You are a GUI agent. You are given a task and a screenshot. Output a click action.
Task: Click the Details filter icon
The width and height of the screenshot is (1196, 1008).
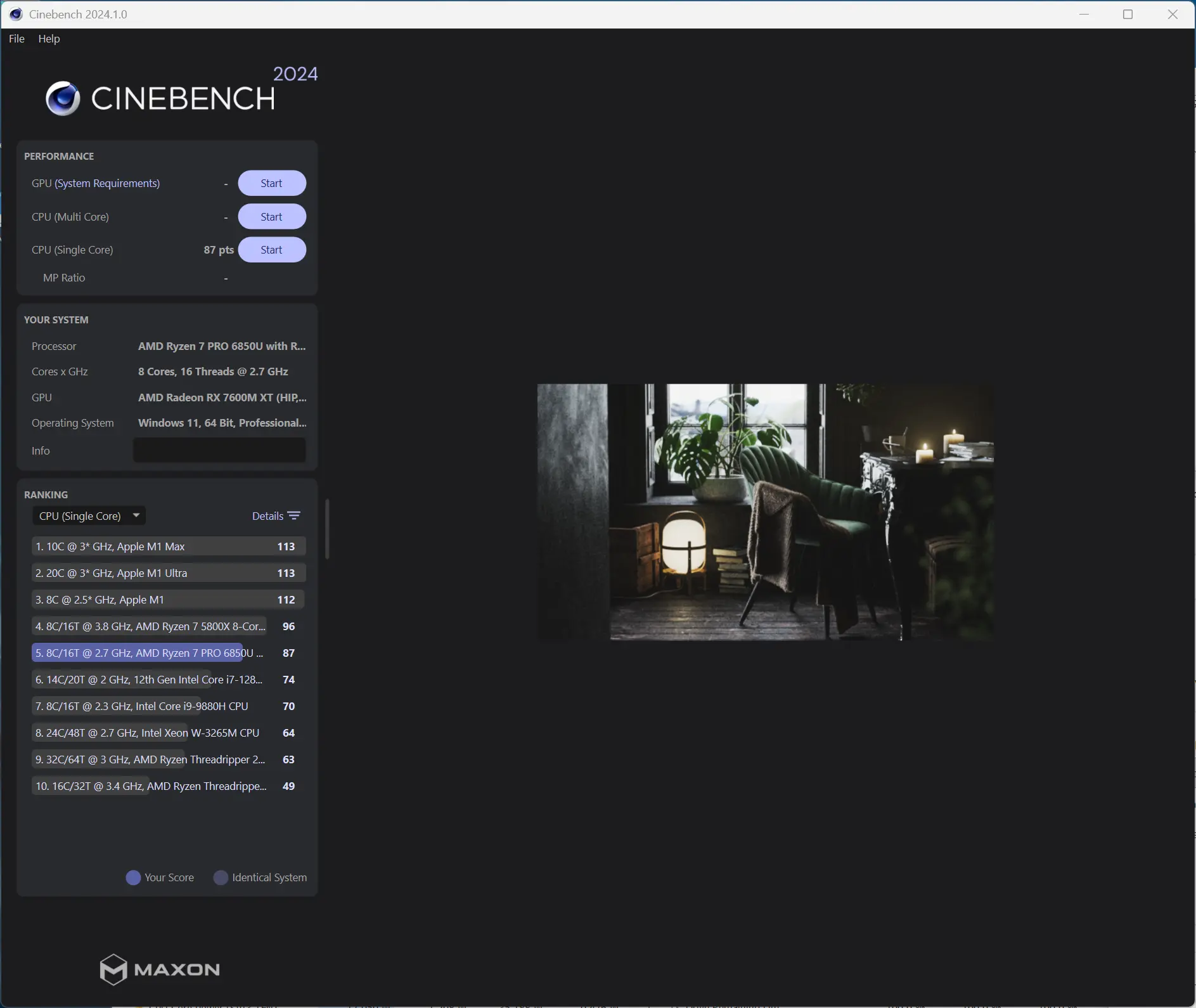pos(294,516)
